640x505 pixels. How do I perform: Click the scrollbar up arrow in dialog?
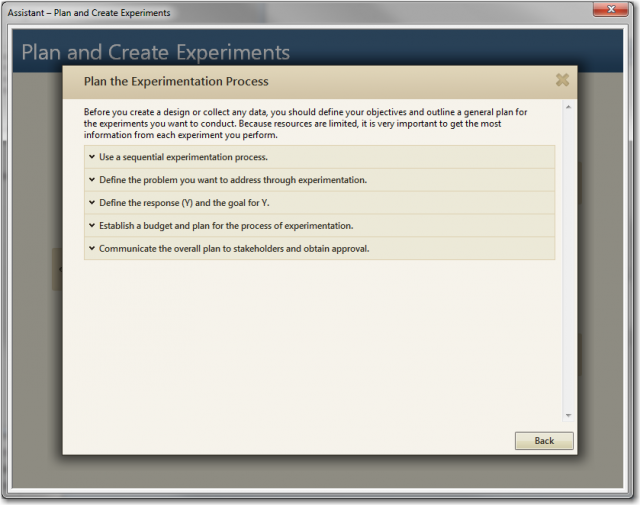568,107
